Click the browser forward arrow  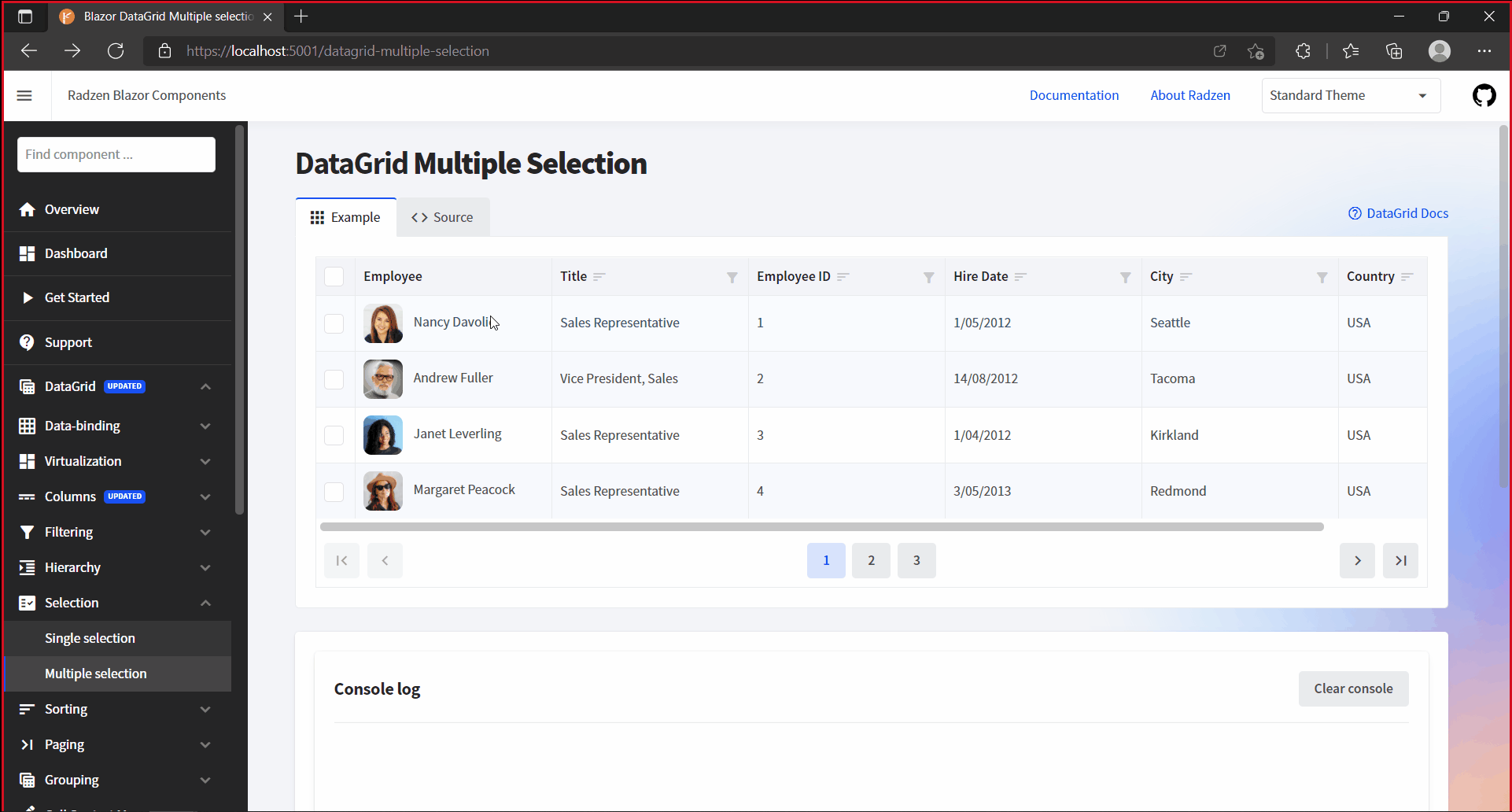click(x=72, y=51)
